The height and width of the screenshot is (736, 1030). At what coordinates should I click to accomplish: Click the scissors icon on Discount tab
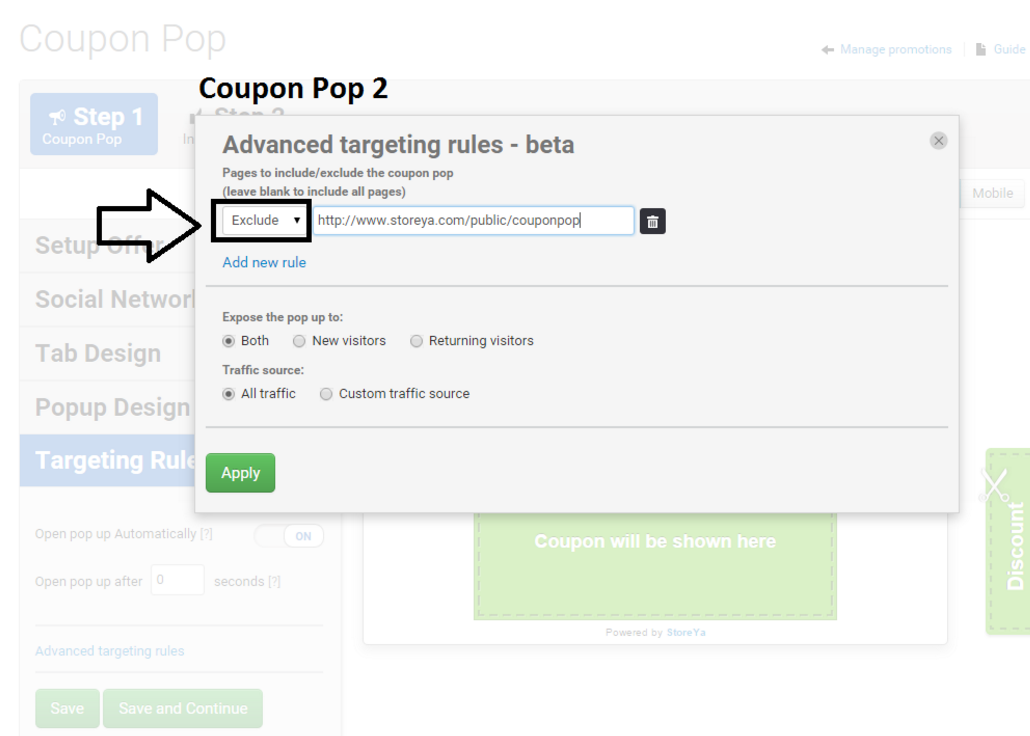pyautogui.click(x=994, y=487)
